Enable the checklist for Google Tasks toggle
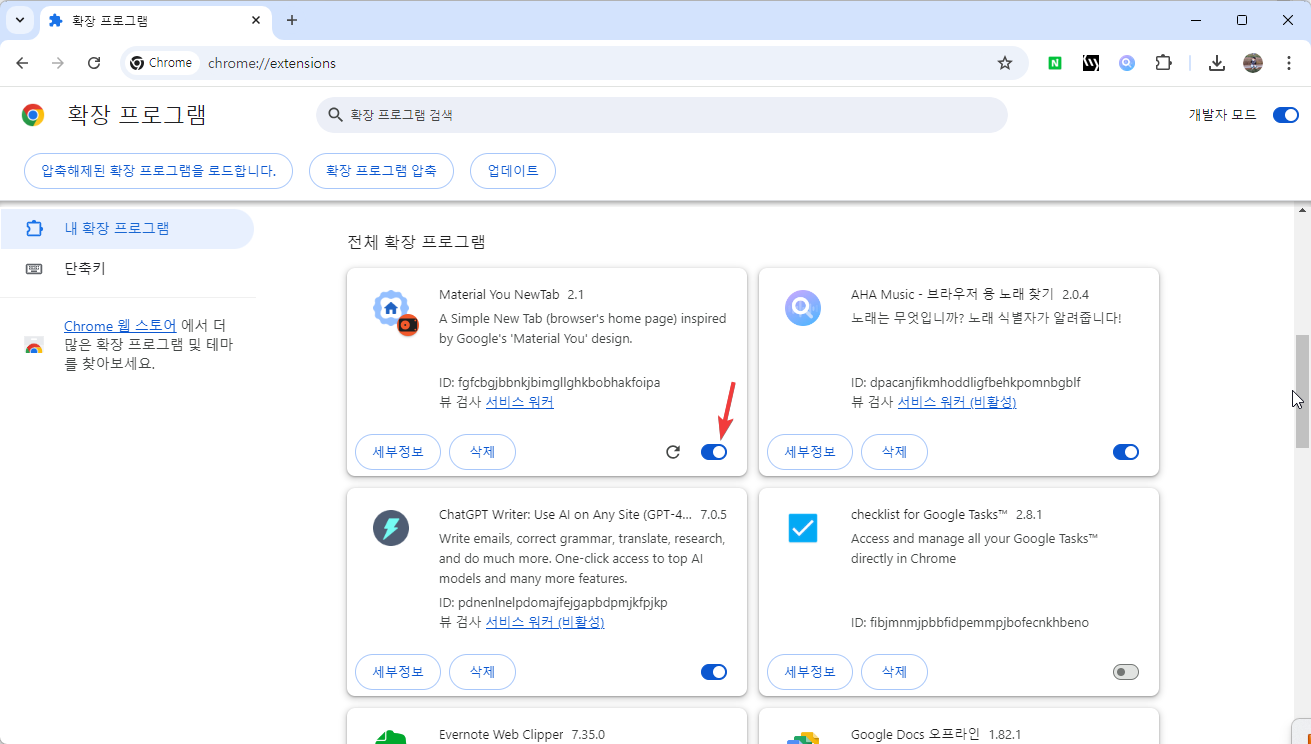1311x744 pixels. pyautogui.click(x=1126, y=672)
